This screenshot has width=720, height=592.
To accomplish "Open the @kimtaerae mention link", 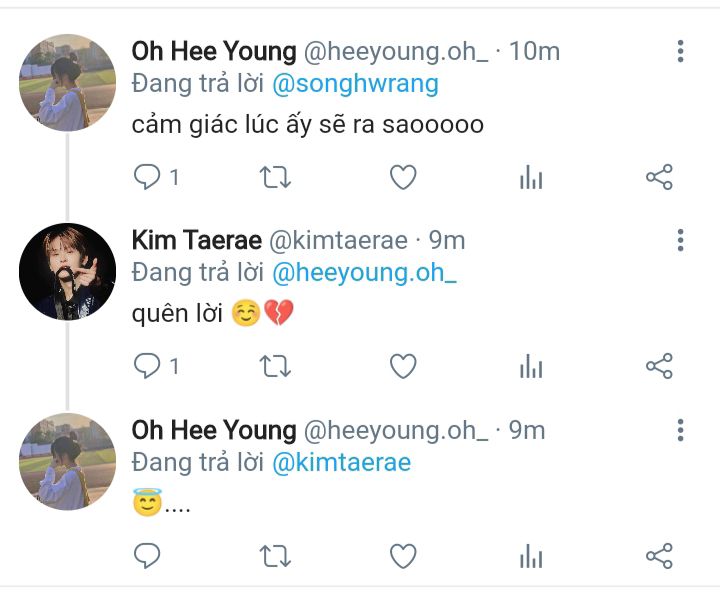I will pyautogui.click(x=341, y=462).
